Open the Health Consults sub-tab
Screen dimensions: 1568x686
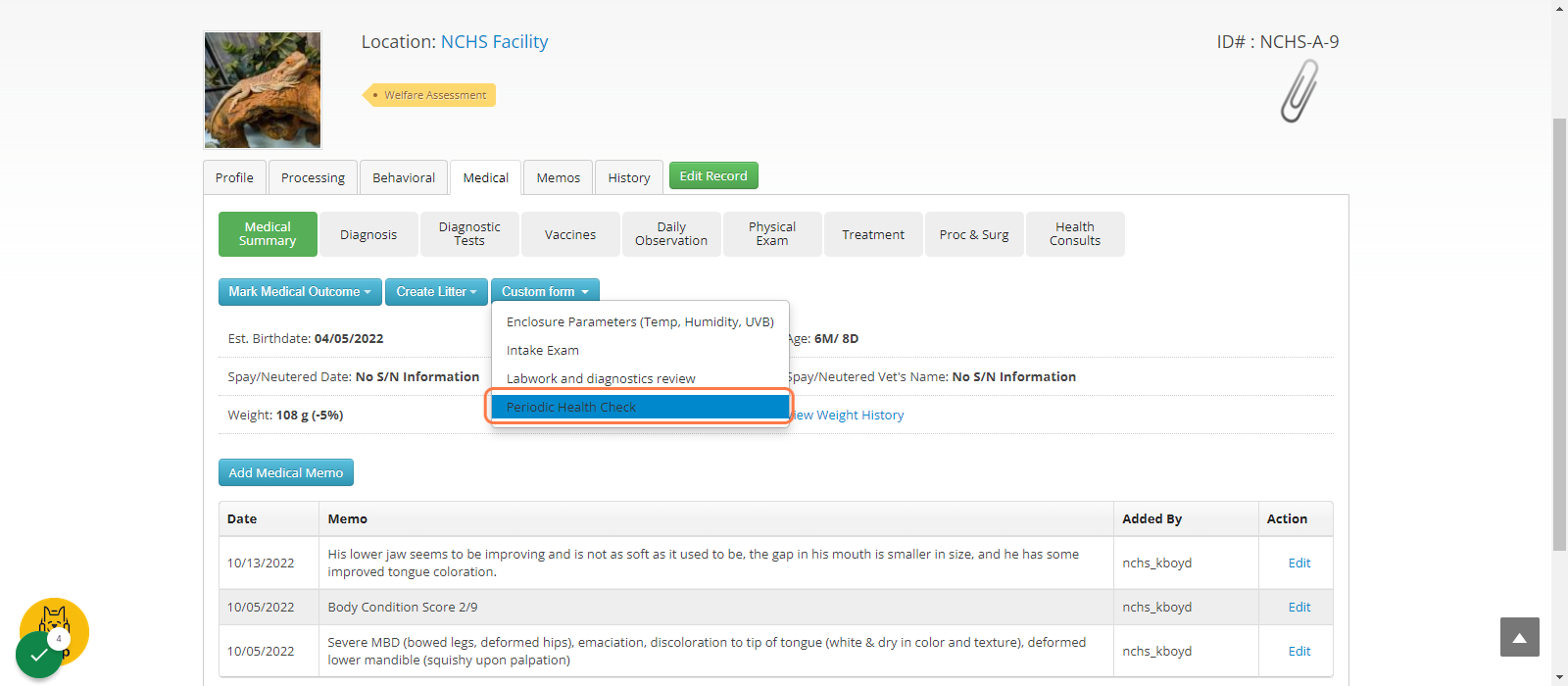tap(1075, 234)
